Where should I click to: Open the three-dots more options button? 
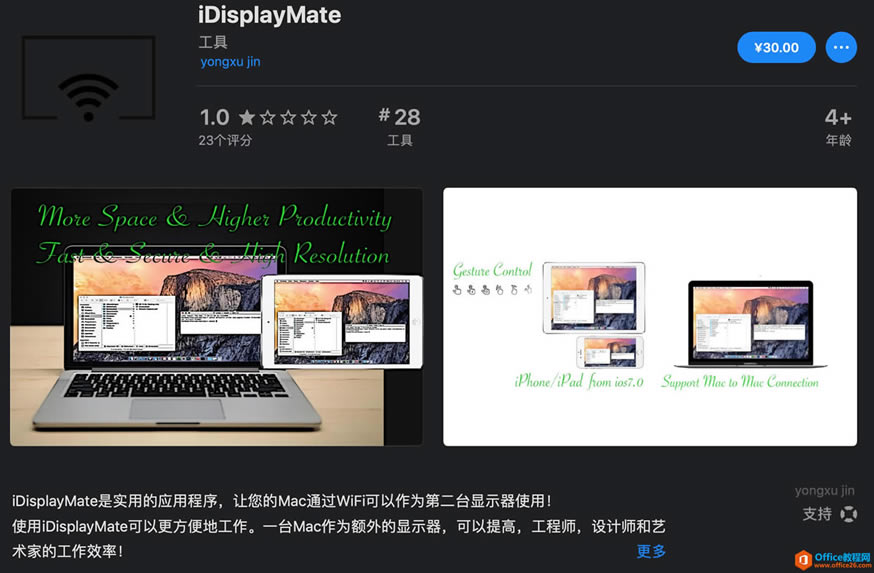pos(841,47)
